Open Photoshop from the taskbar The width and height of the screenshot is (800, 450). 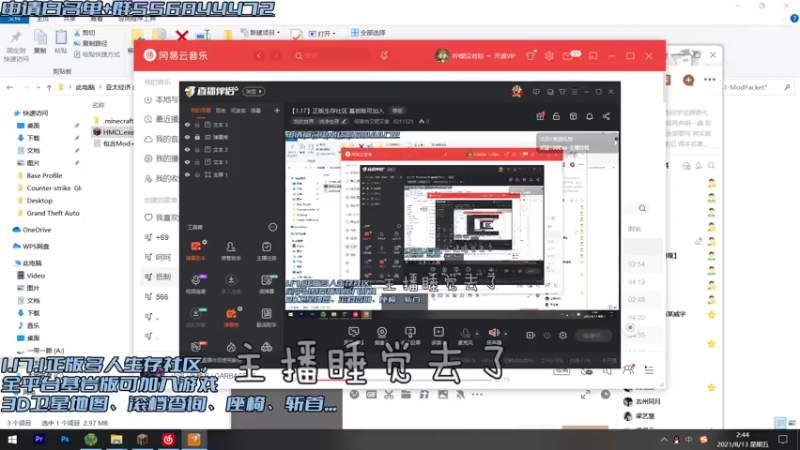(x=65, y=439)
